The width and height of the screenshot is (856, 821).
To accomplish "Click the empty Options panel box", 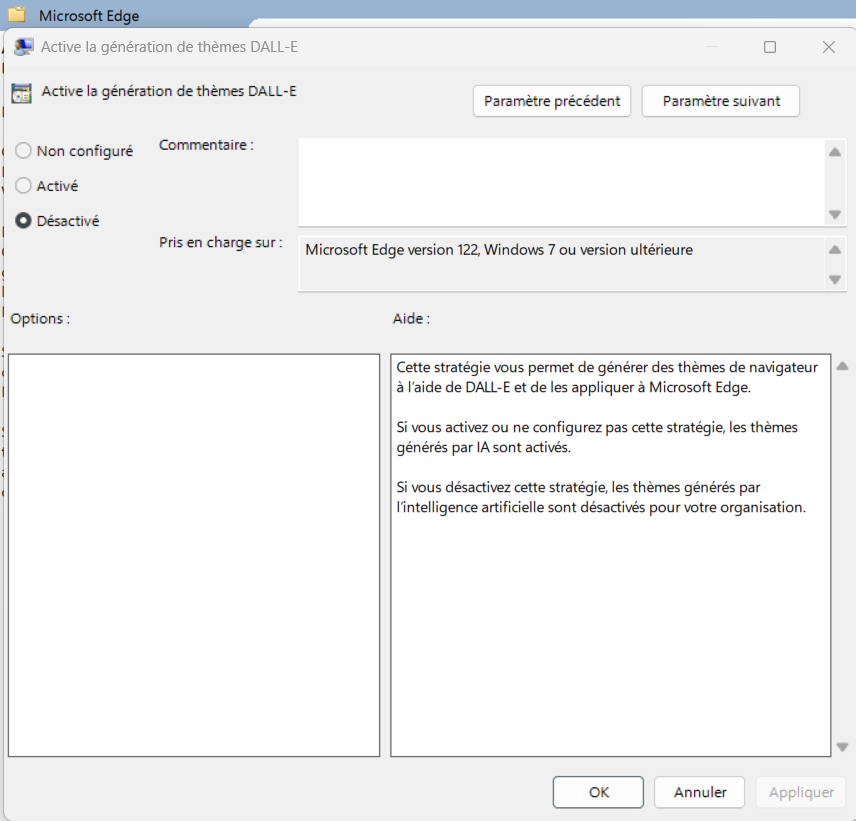I will [x=194, y=555].
